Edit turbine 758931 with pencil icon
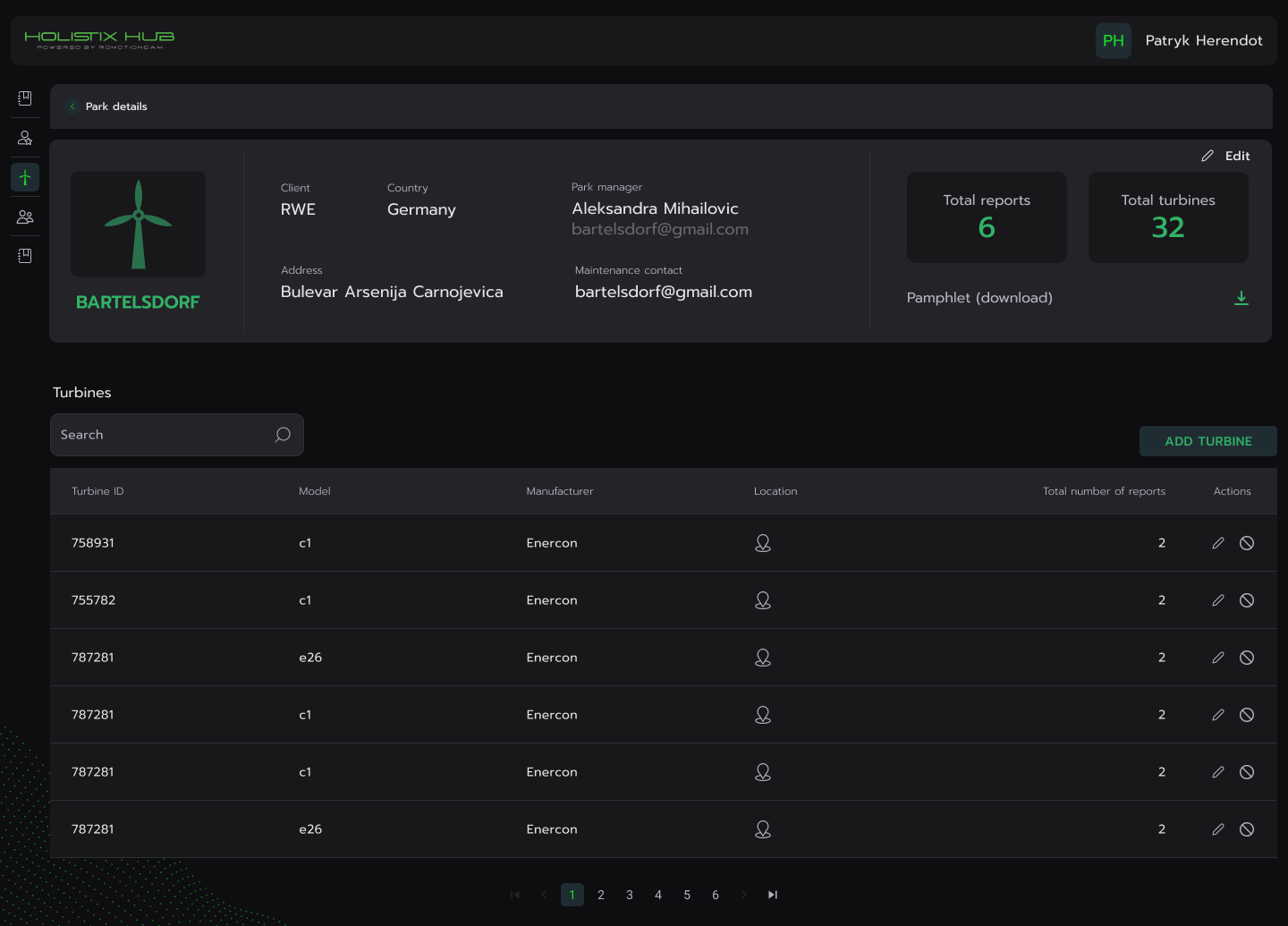Screen dimensions: 1288x926 tap(1217, 543)
